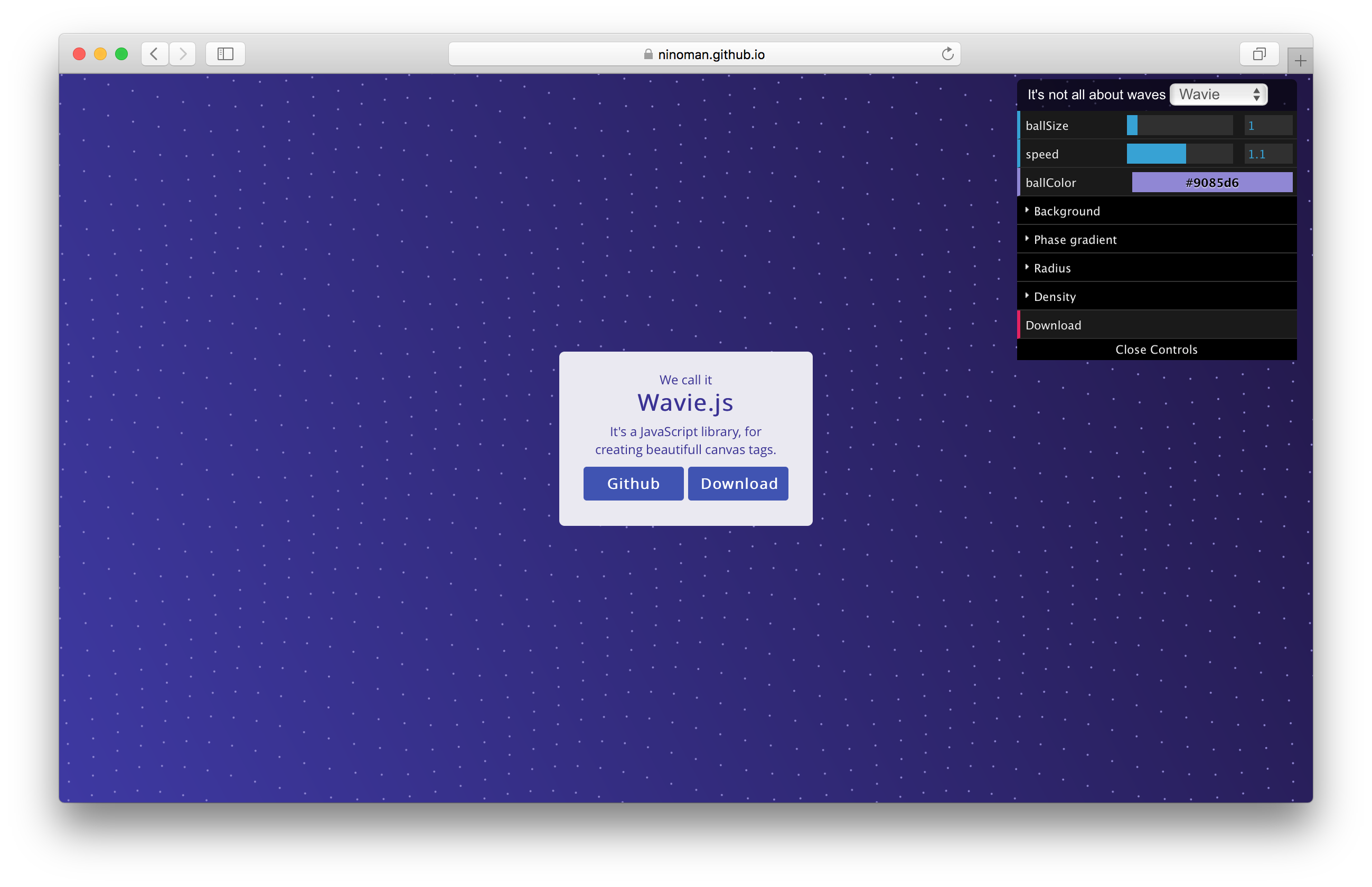The image size is (1372, 887).
Task: Toggle the Safari sidebar icon
Action: 225,54
